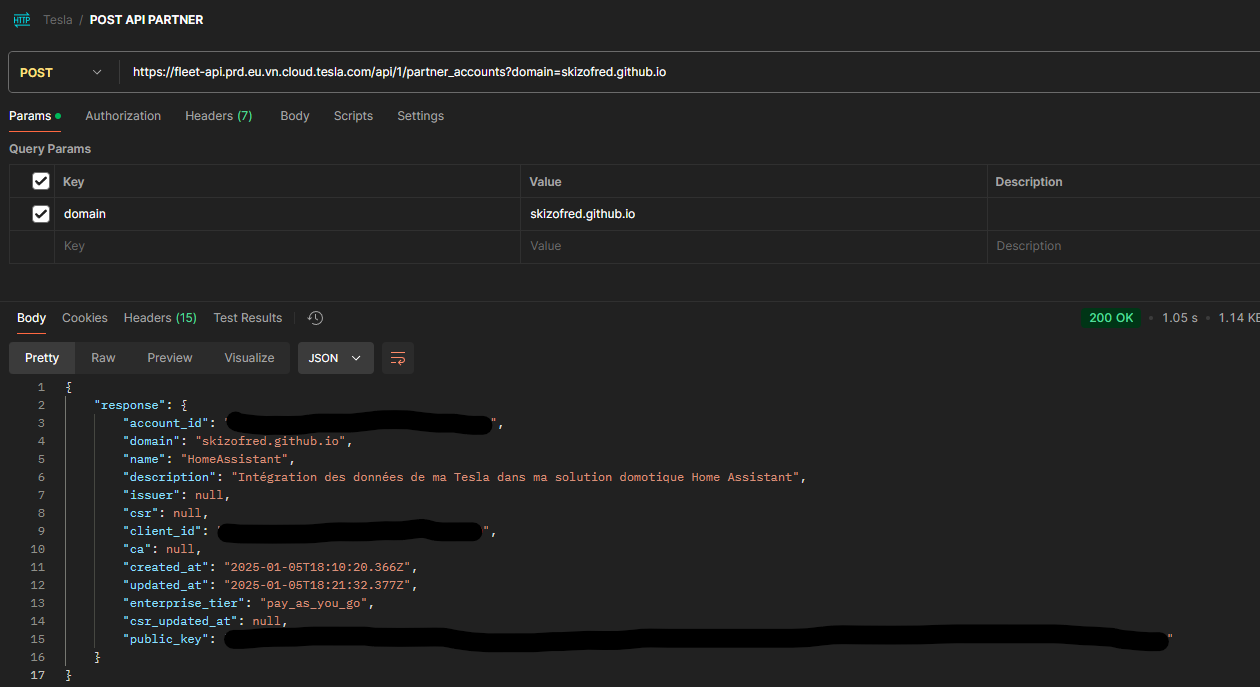
Task: Open the POST method dropdown
Action: click(62, 72)
